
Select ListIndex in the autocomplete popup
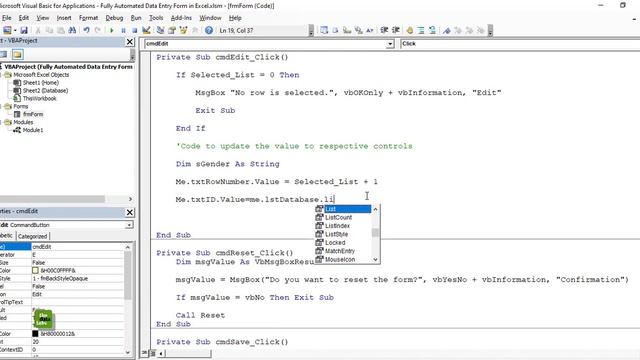[343, 226]
